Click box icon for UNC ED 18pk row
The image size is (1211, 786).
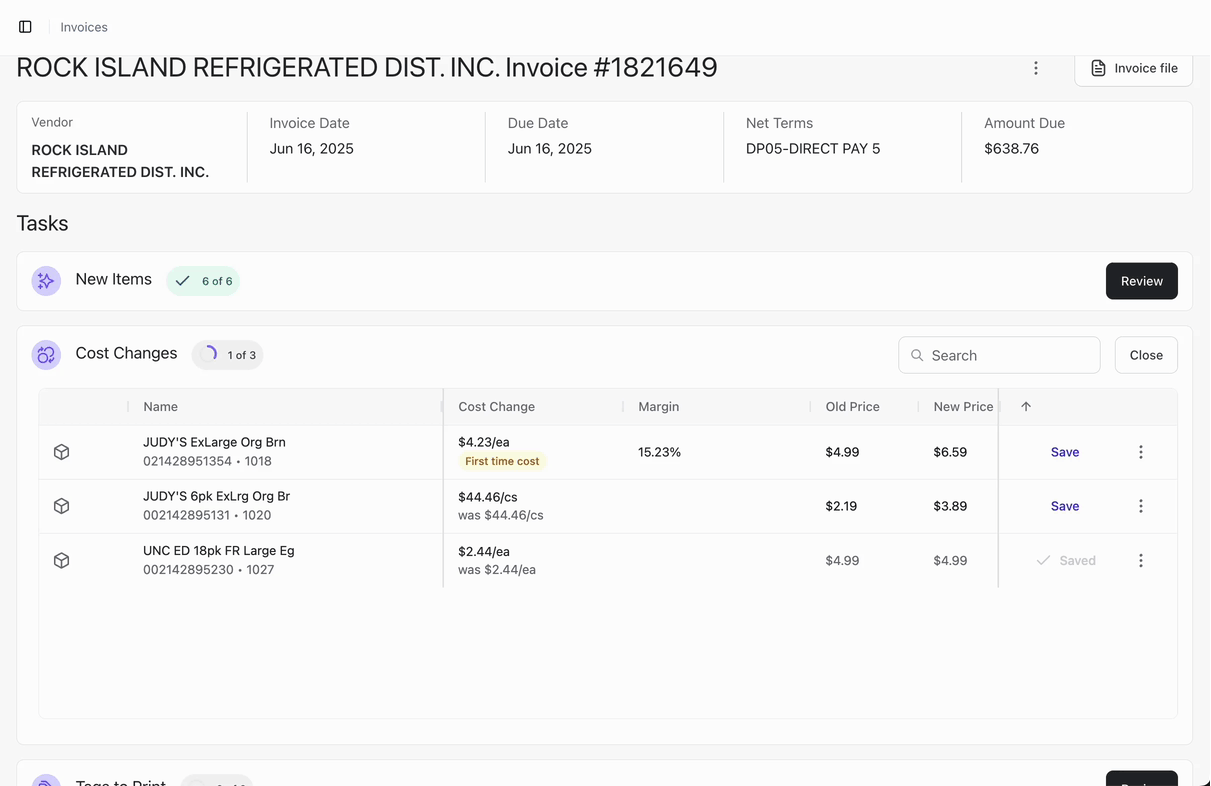(61, 561)
